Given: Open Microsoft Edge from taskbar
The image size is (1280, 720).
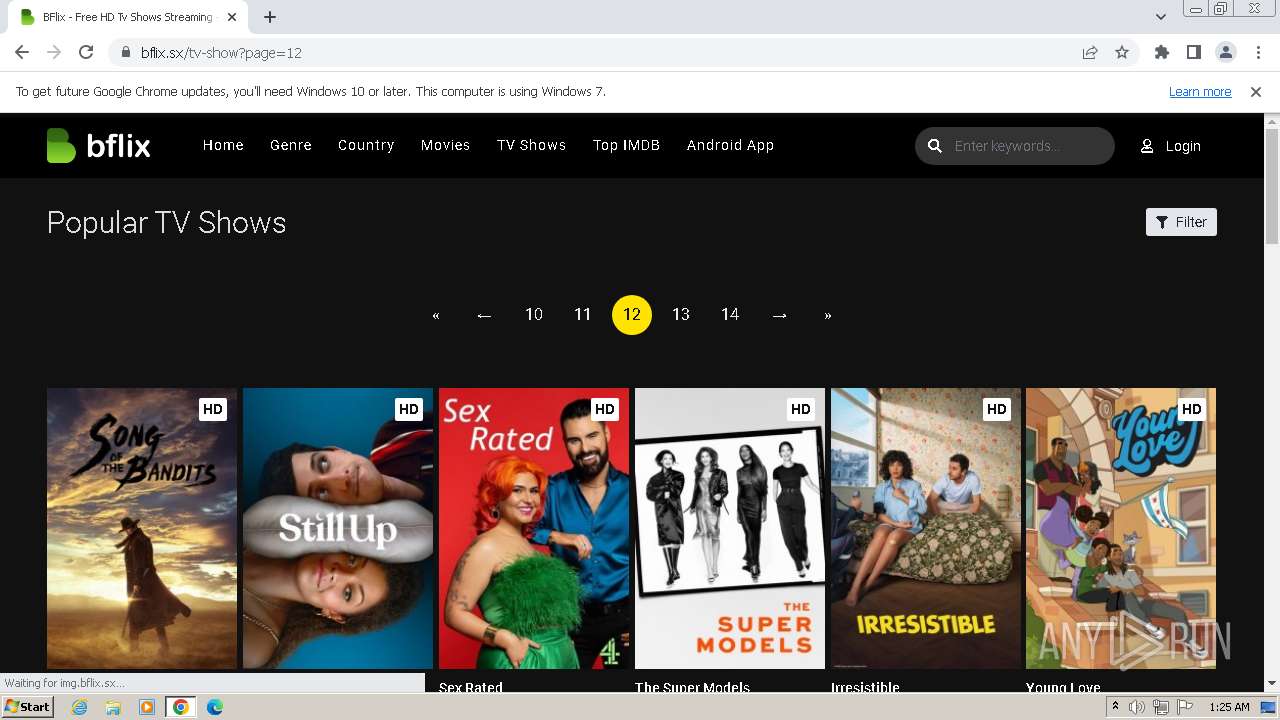Looking at the screenshot, I should [x=214, y=707].
